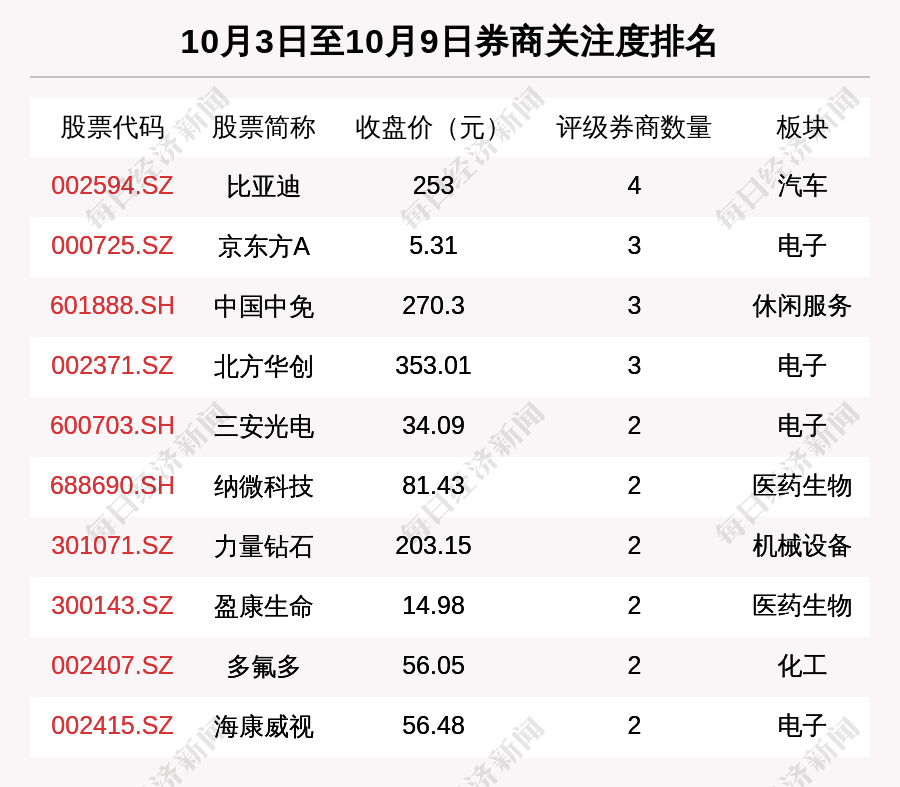Open stock code 002371.SZ
This screenshot has height=787, width=900.
pos(112,366)
